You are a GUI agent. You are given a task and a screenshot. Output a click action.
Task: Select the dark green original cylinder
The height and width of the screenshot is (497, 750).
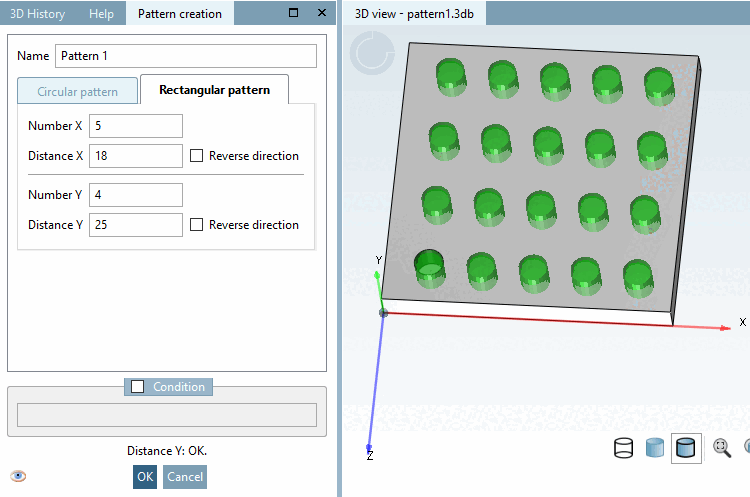(x=429, y=267)
